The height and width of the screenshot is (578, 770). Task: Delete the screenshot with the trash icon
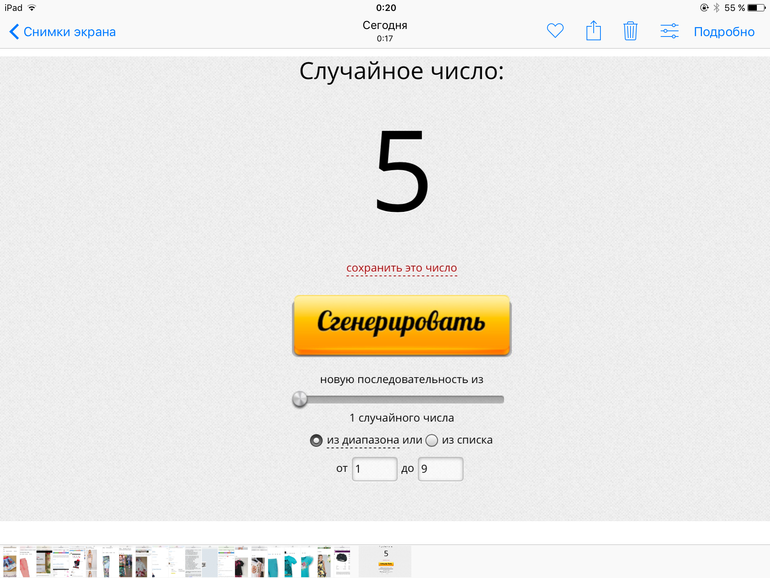pos(630,31)
